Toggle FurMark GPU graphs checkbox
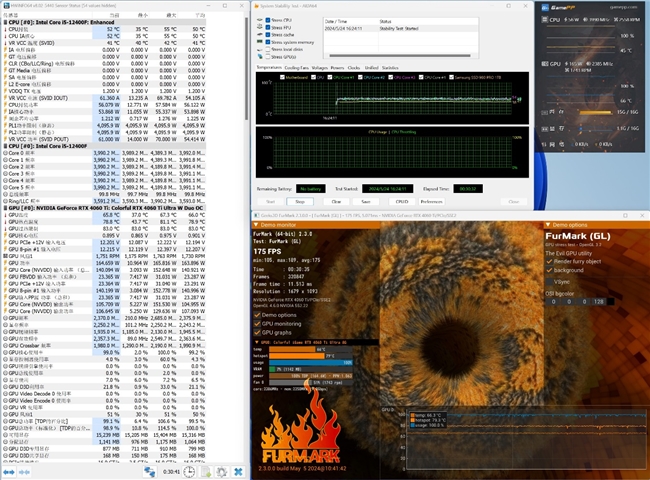The height and width of the screenshot is (480, 650). point(257,332)
